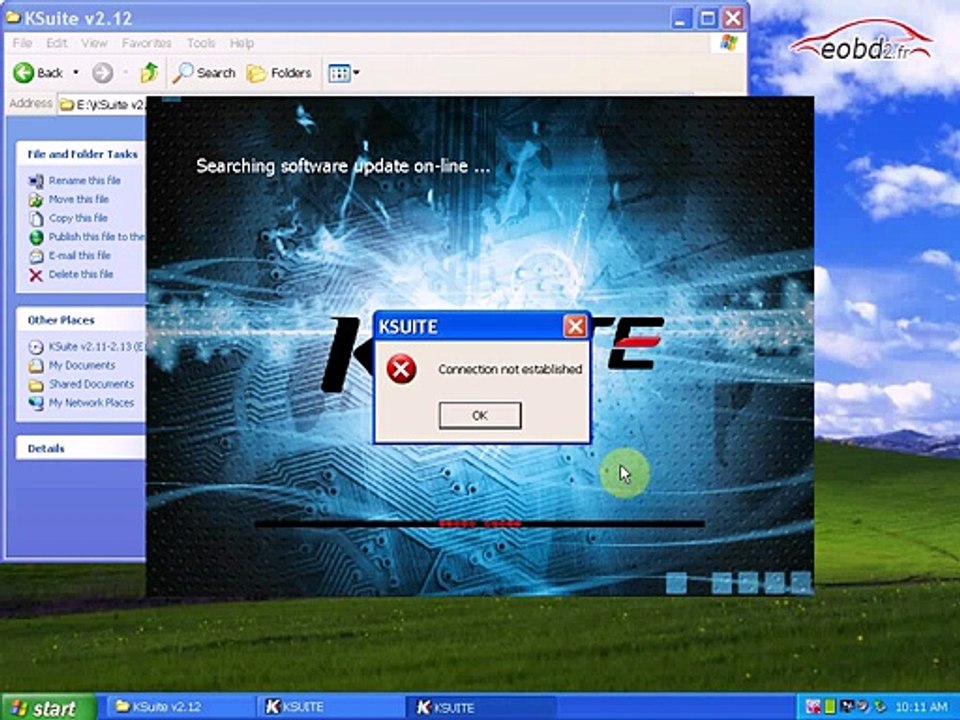This screenshot has width=960, height=720.
Task: Click the KSuite CD drive icon
Action: [x=36, y=347]
